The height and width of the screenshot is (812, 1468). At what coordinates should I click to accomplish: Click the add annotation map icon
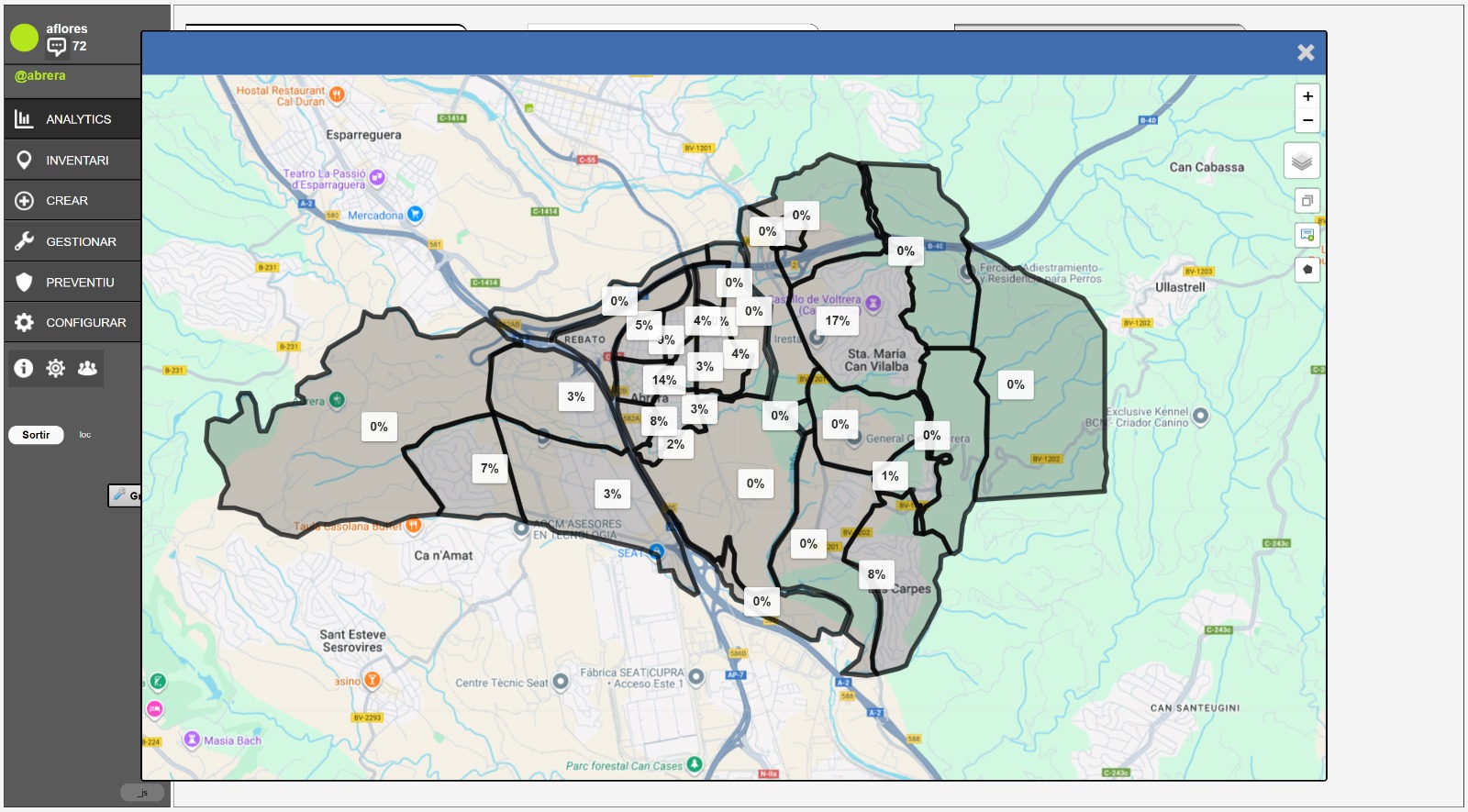(x=1307, y=236)
